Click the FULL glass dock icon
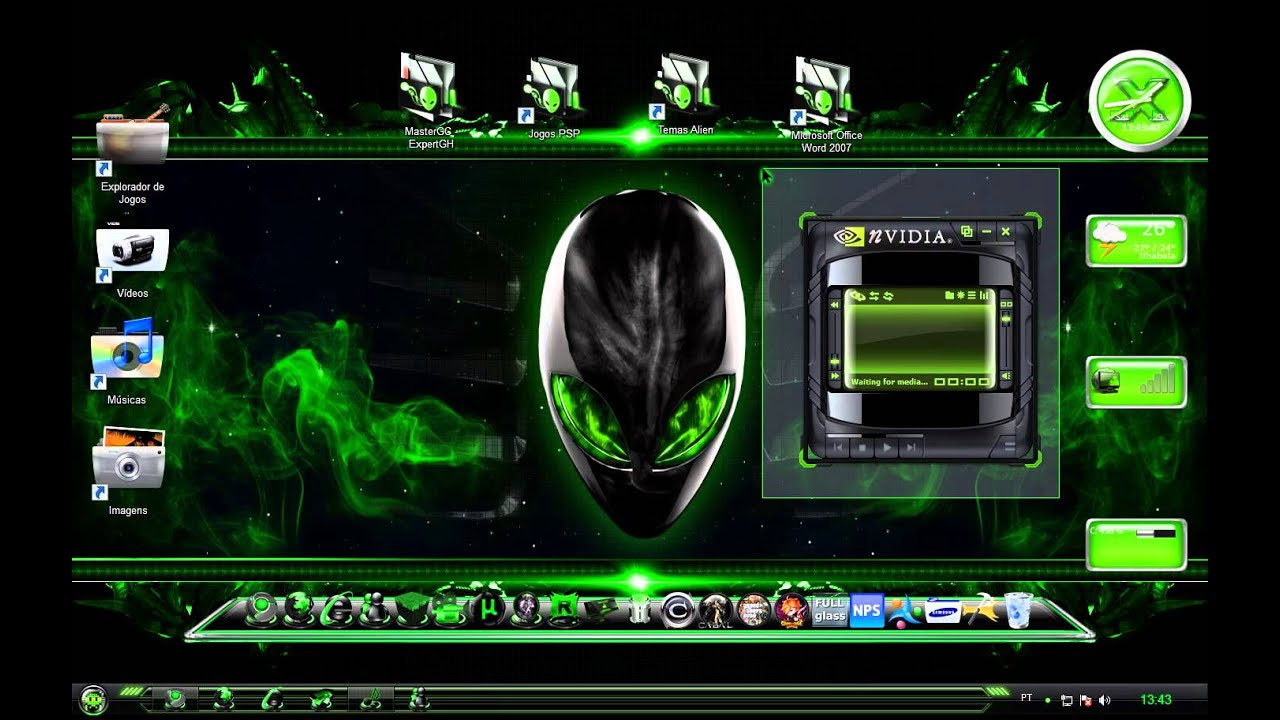This screenshot has width=1280, height=720. [x=830, y=610]
